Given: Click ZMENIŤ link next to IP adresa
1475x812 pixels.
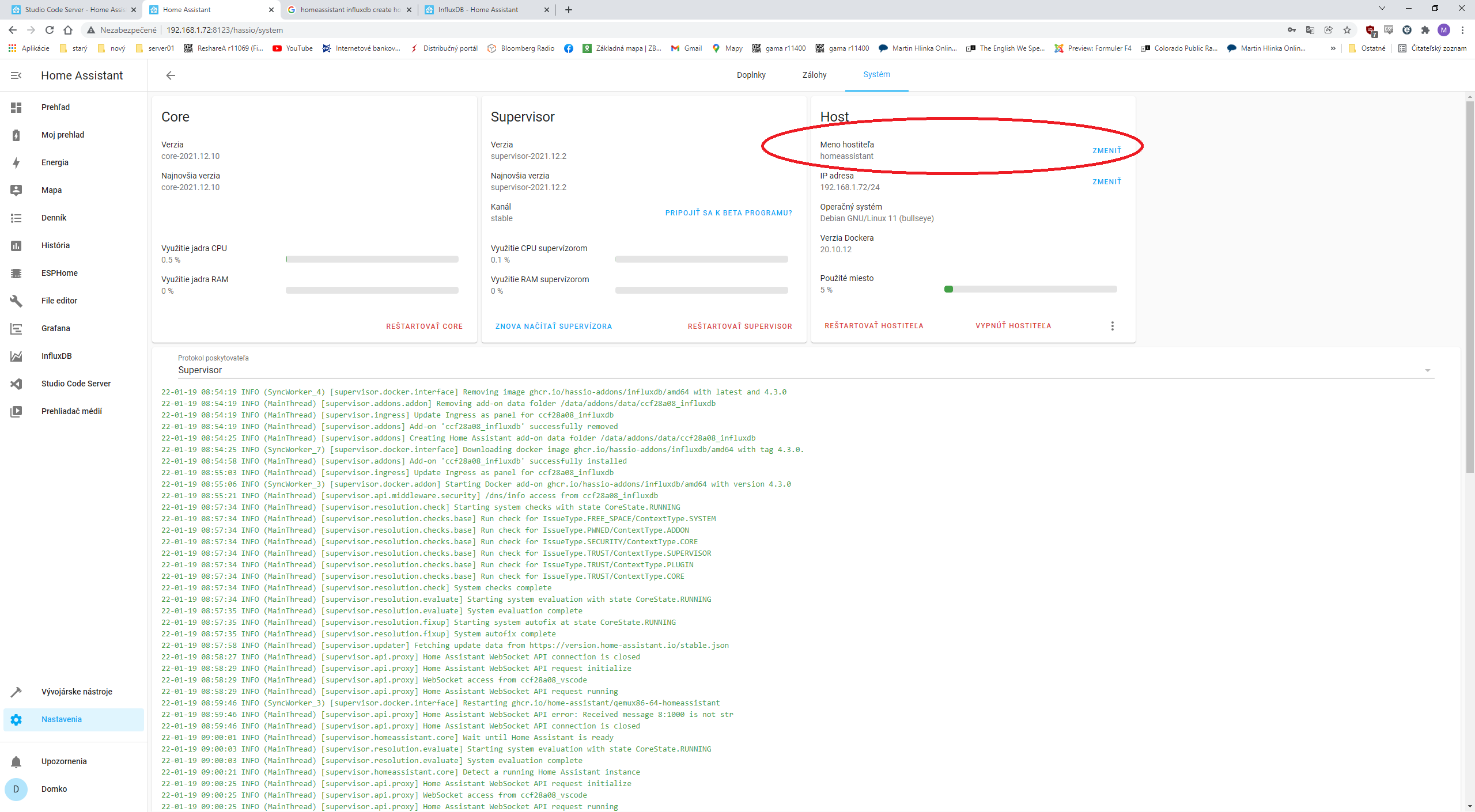Looking at the screenshot, I should (x=1106, y=181).
